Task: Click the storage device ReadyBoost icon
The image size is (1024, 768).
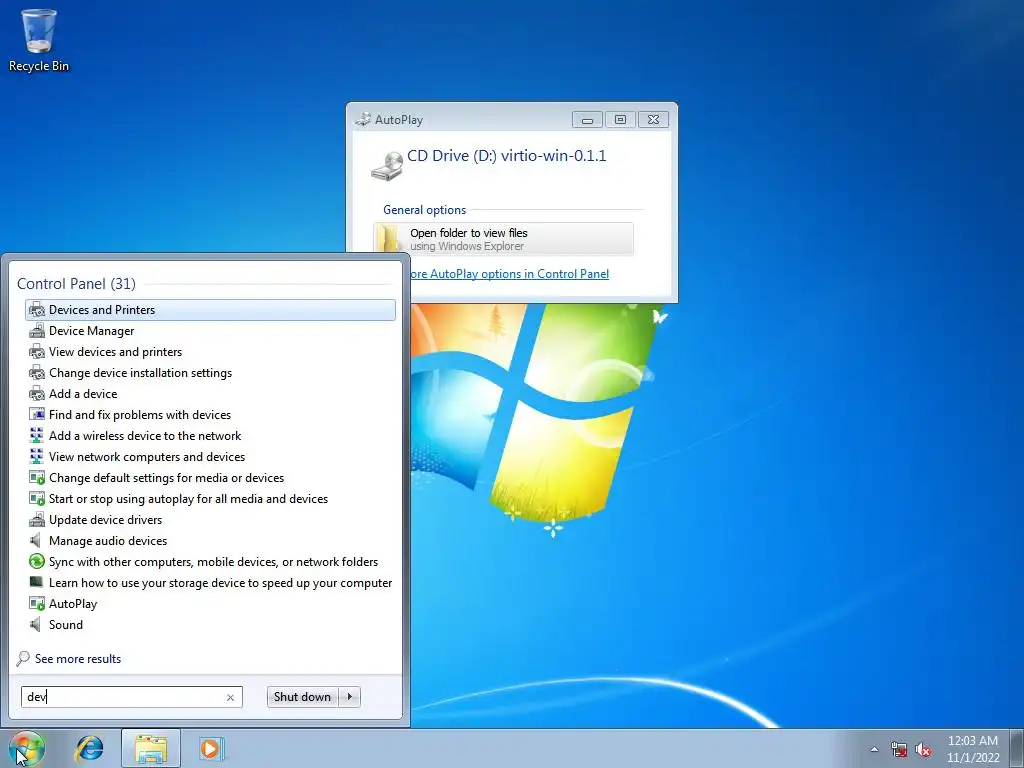Action: (x=37, y=582)
